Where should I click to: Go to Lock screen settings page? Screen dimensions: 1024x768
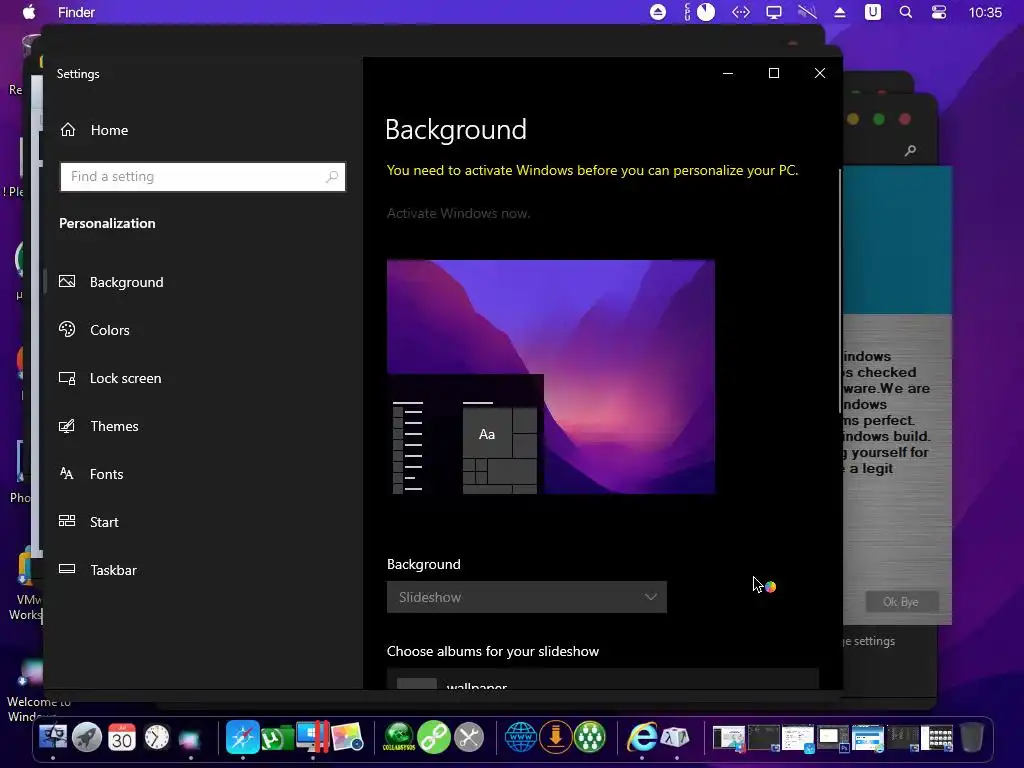(x=125, y=378)
